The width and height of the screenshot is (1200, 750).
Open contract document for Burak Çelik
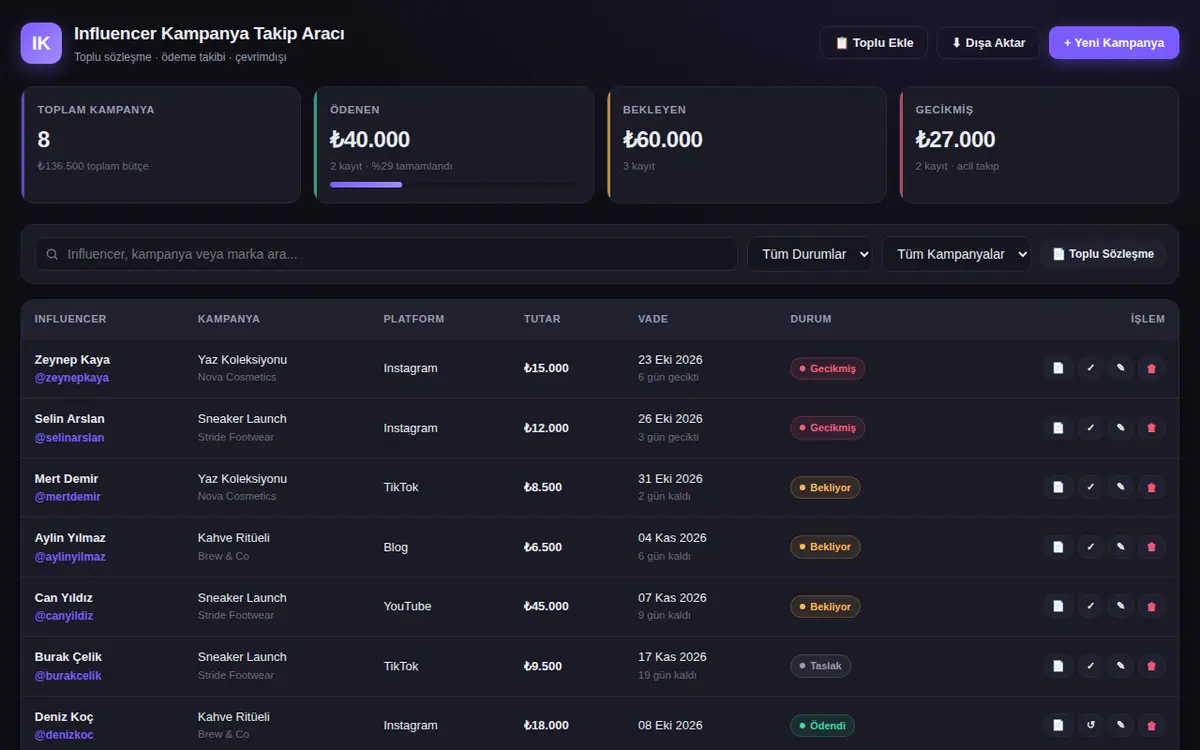pyautogui.click(x=1058, y=666)
